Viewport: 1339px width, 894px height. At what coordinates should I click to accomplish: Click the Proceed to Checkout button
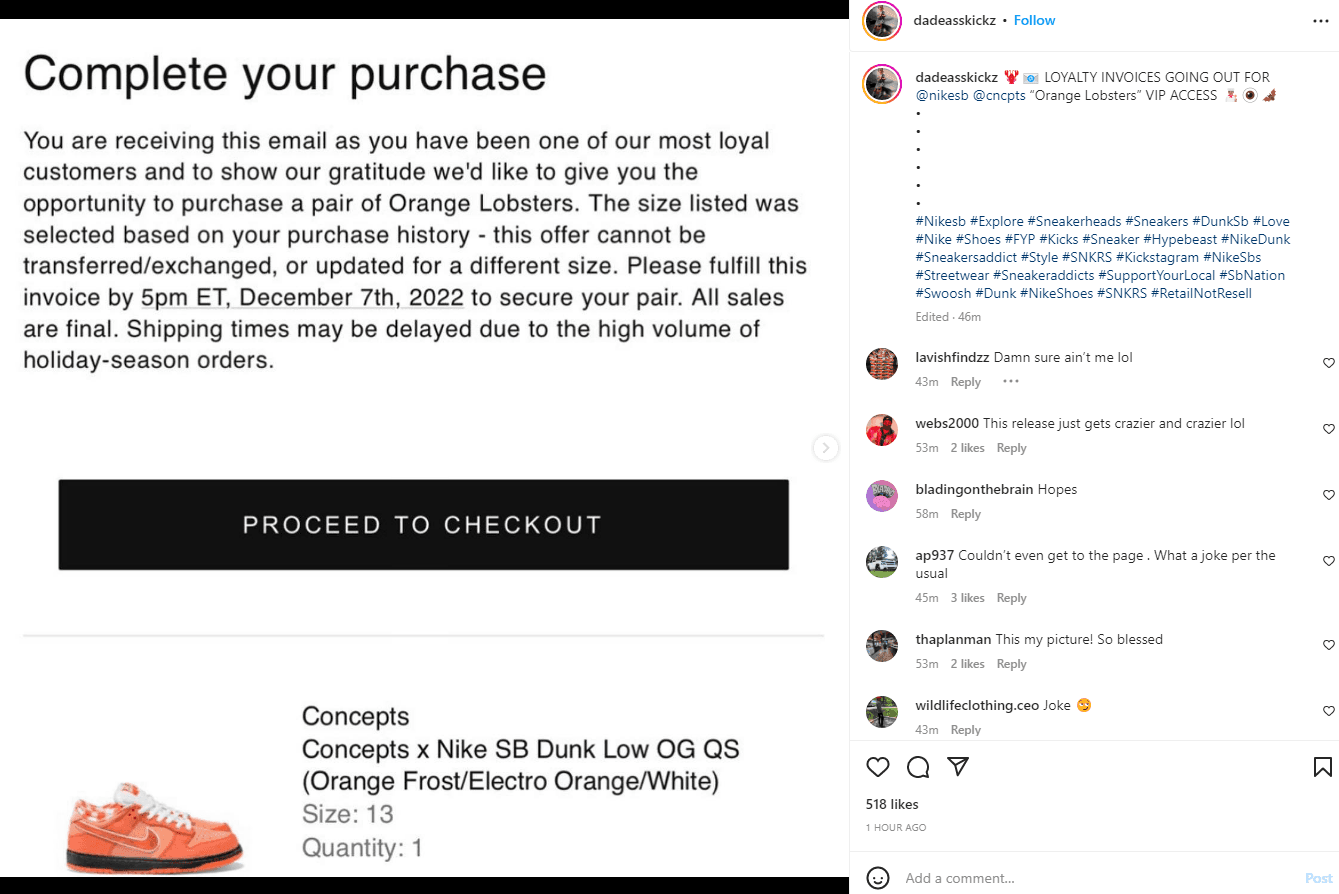point(423,525)
